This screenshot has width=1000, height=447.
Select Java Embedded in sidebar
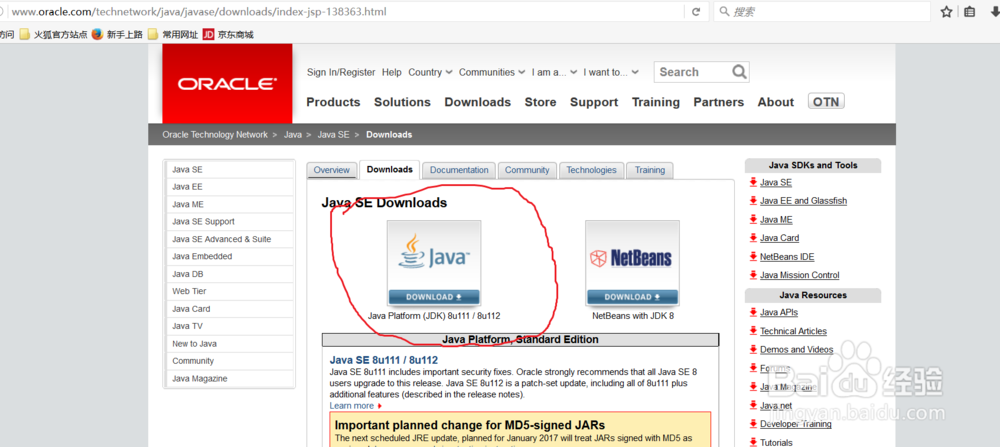point(231,256)
